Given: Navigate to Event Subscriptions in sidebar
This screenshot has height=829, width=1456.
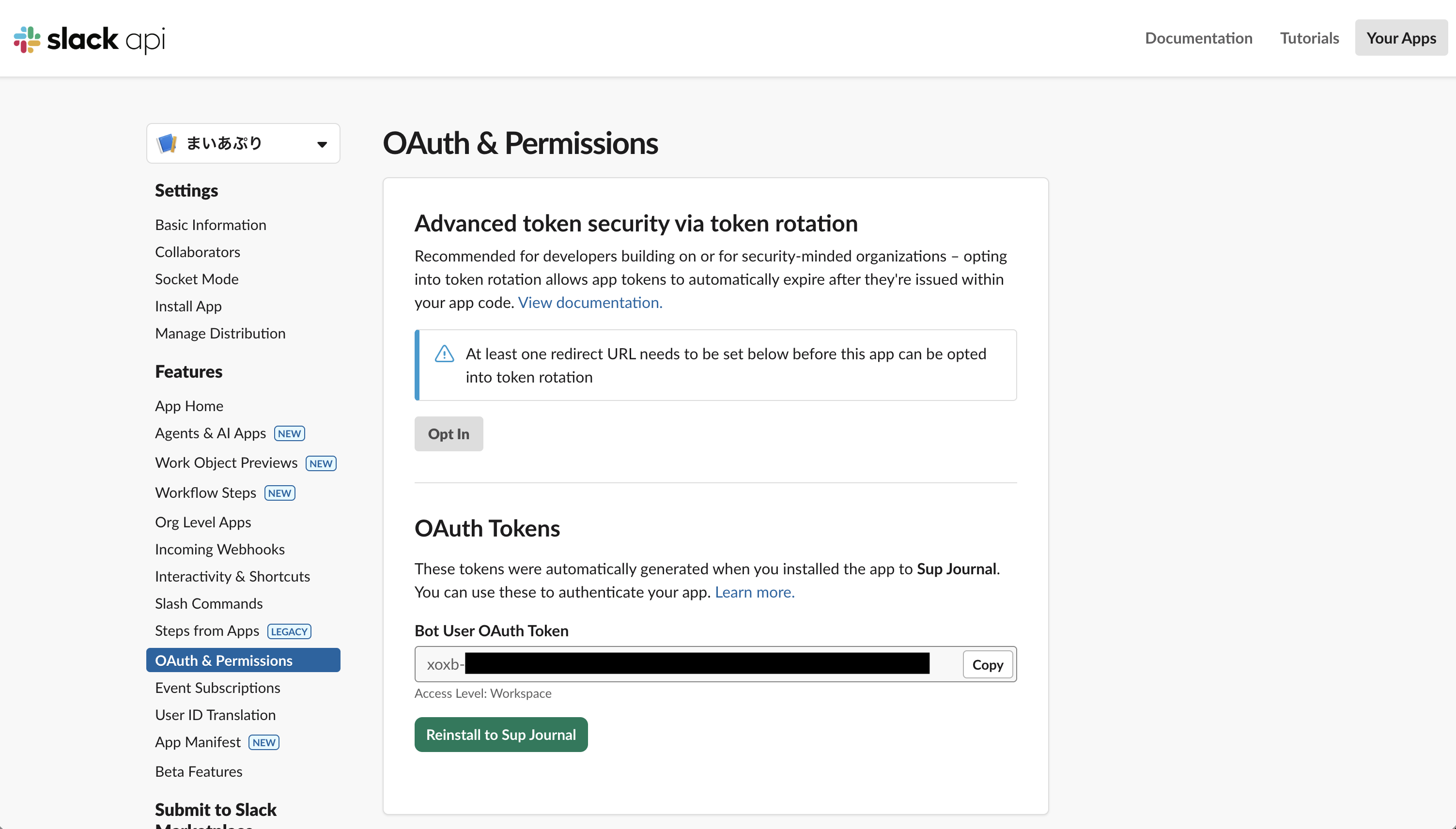Looking at the screenshot, I should (x=217, y=688).
